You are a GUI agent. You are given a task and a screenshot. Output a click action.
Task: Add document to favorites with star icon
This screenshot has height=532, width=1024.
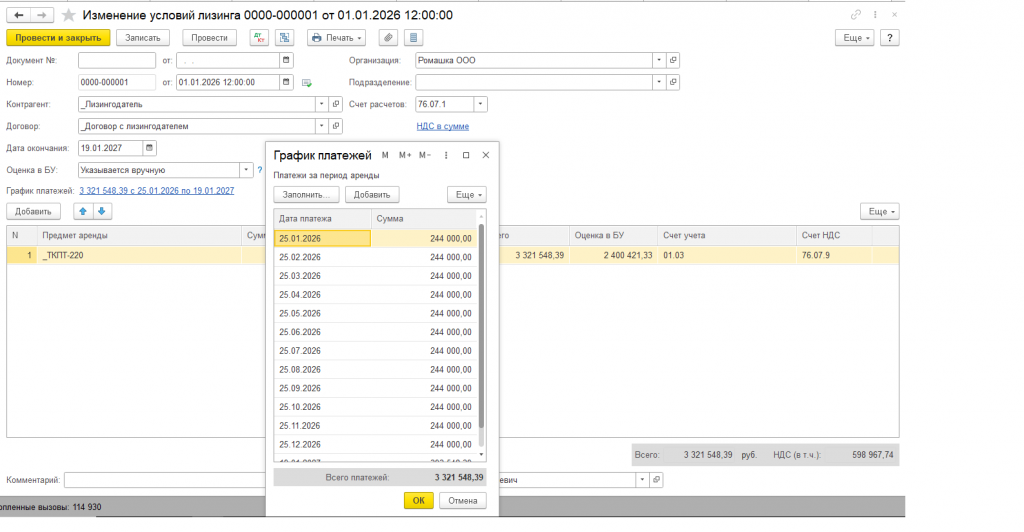pyautogui.click(x=69, y=15)
